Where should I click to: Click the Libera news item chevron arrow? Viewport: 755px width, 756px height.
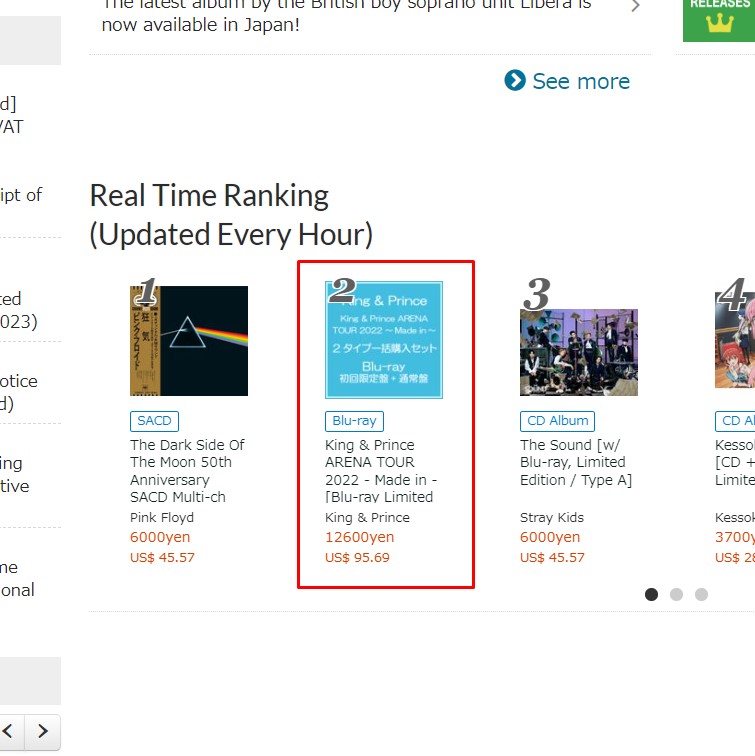(x=636, y=6)
